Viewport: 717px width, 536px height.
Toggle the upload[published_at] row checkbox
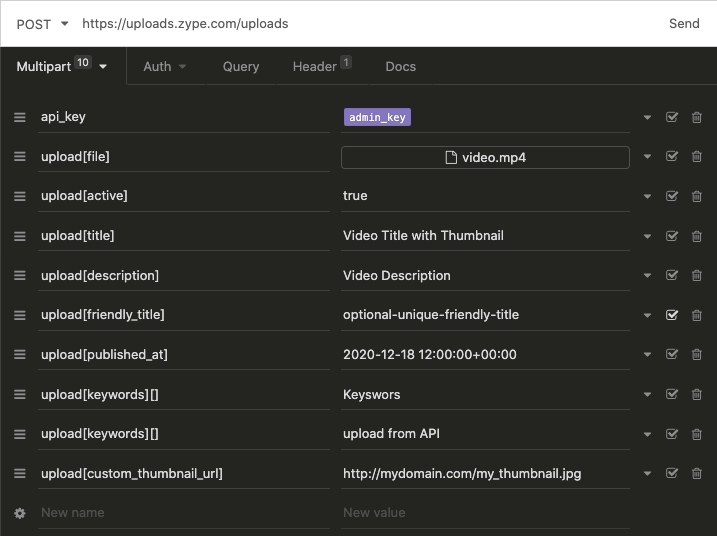pyautogui.click(x=672, y=354)
